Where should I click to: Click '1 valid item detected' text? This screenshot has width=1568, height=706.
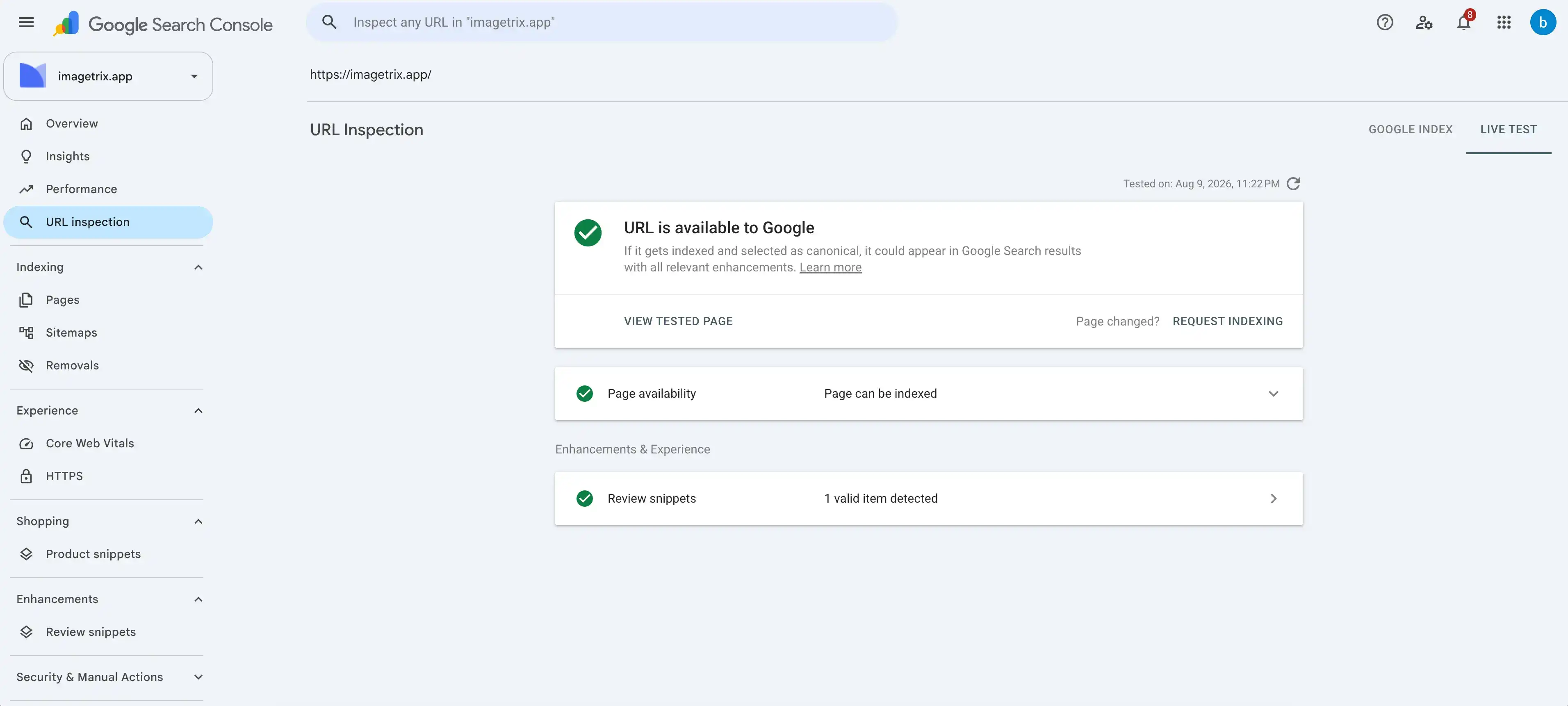tap(880, 499)
